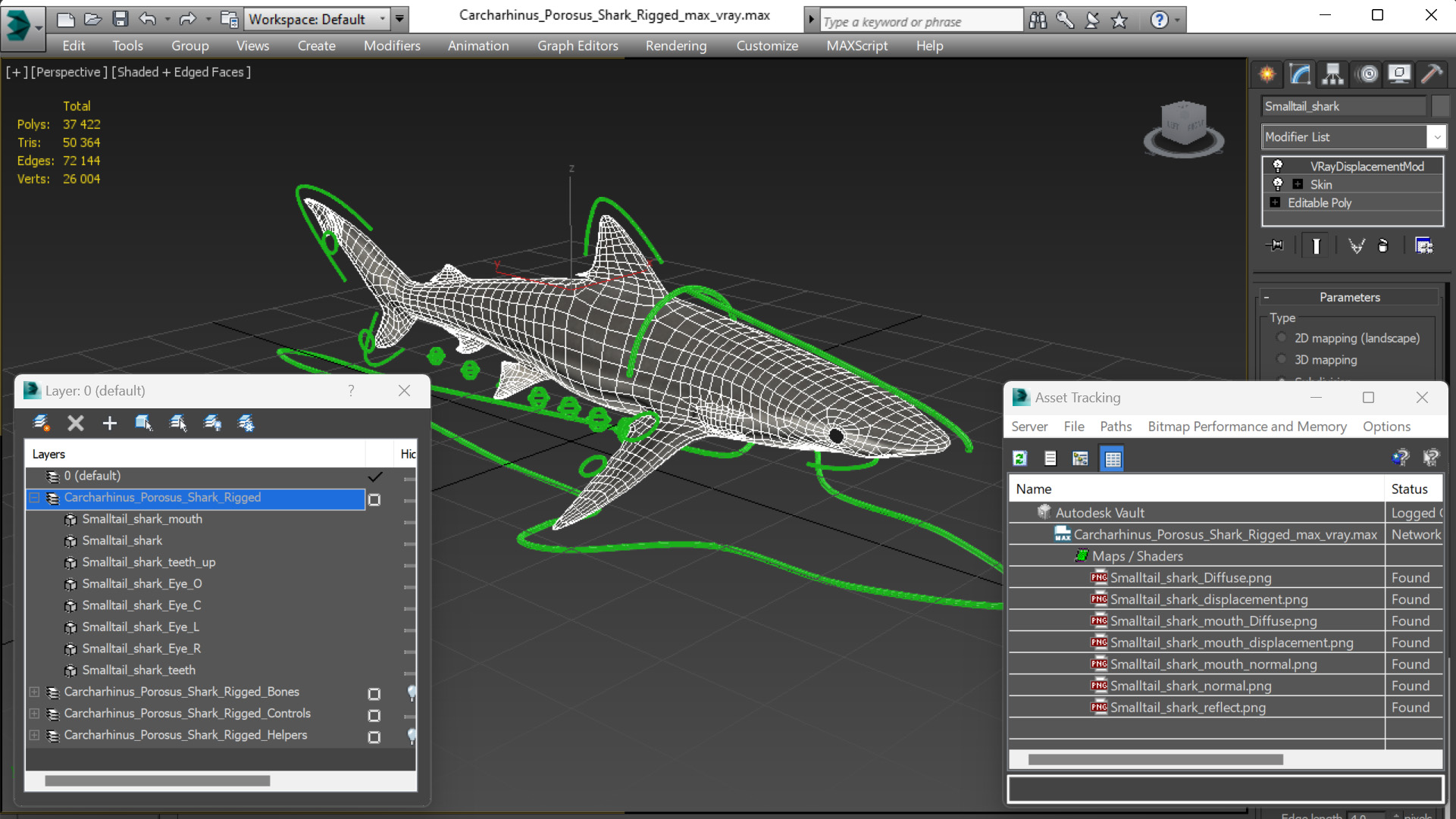Click the [+] viewport menu label
1456x819 pixels.
click(x=17, y=72)
